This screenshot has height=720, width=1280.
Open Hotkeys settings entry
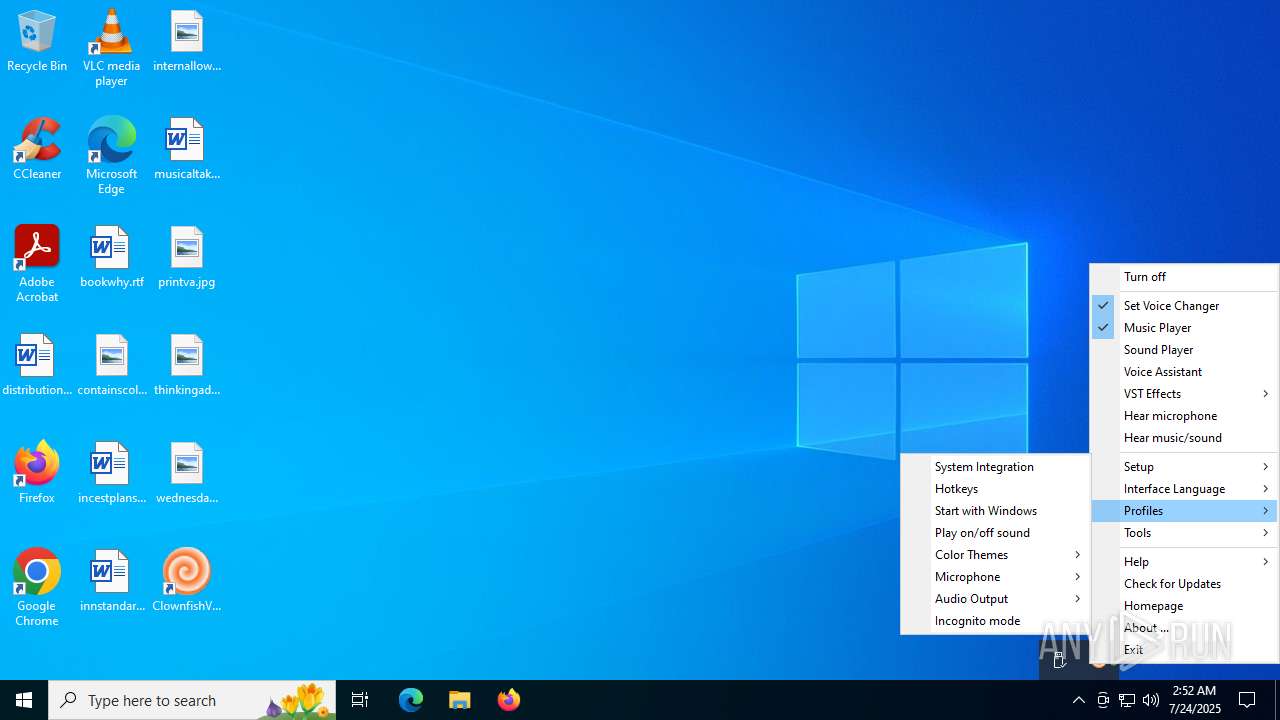(x=995, y=489)
